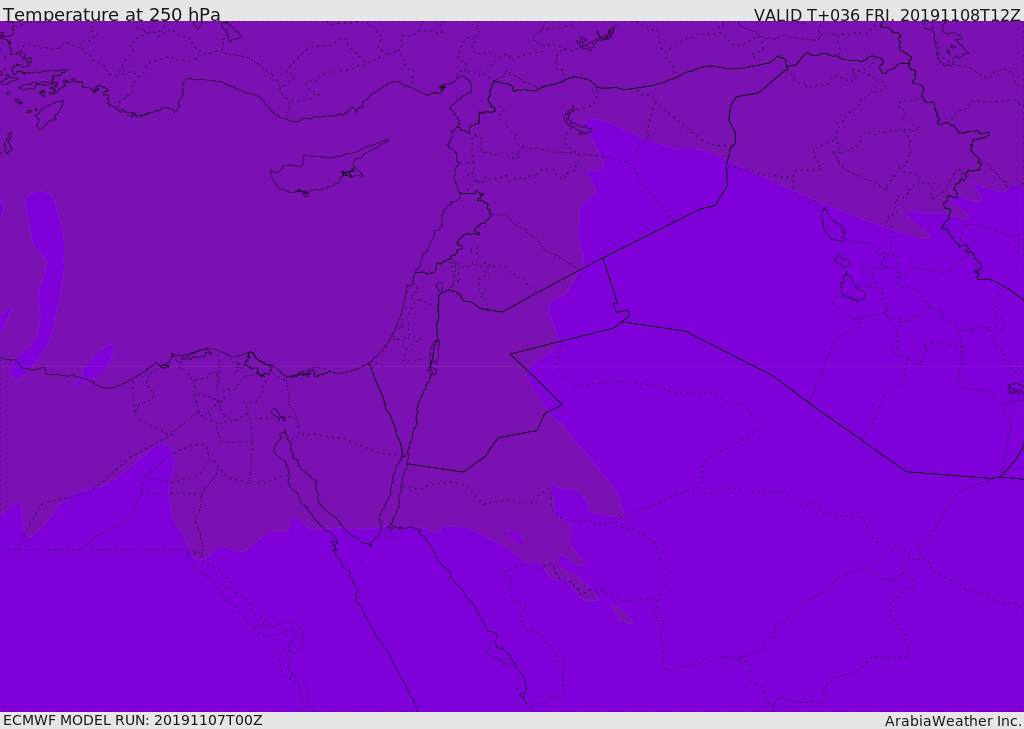Click the island of Cyprus on the map
The width and height of the screenshot is (1024, 729).
point(327,169)
